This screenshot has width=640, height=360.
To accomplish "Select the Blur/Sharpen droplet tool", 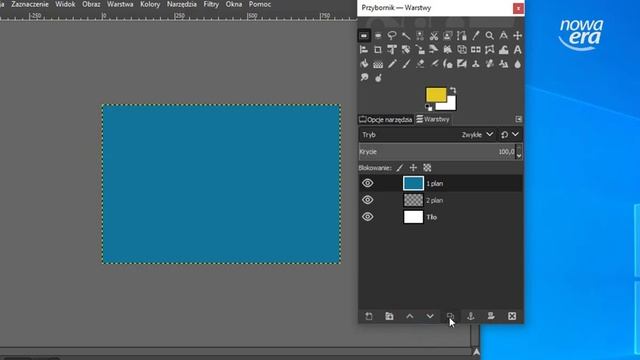I will [518, 64].
